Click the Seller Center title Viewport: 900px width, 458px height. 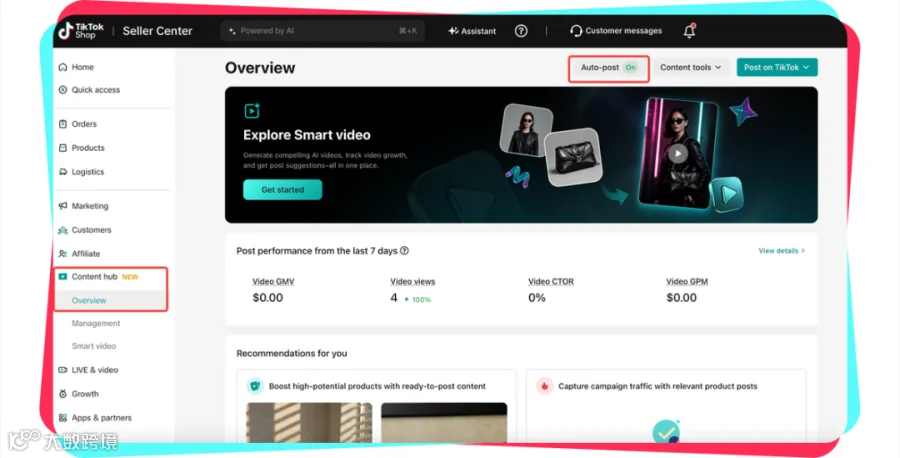[x=157, y=31]
